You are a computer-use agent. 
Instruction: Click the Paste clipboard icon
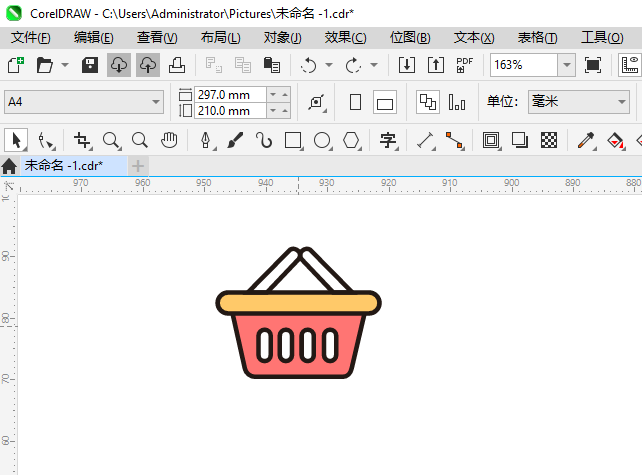[x=271, y=65]
